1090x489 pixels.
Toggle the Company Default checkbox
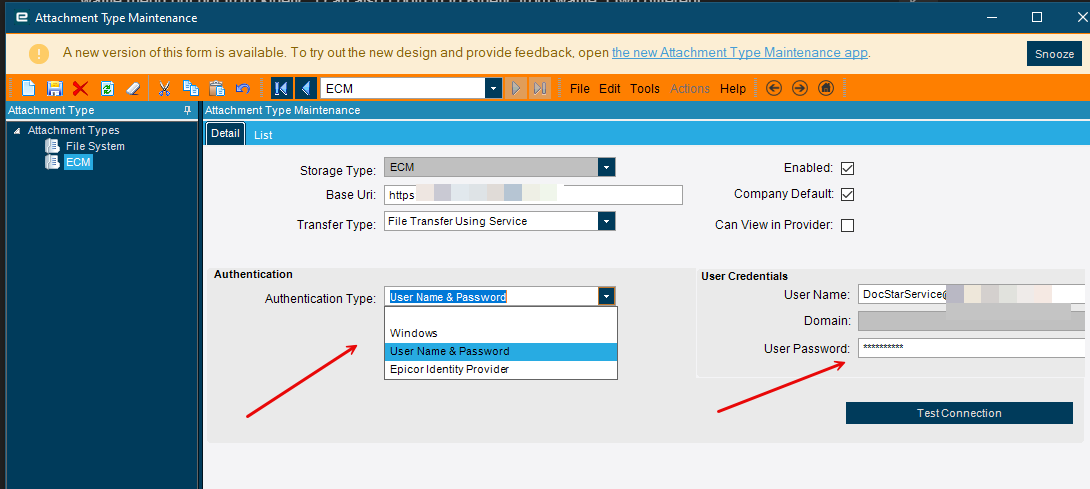847,195
